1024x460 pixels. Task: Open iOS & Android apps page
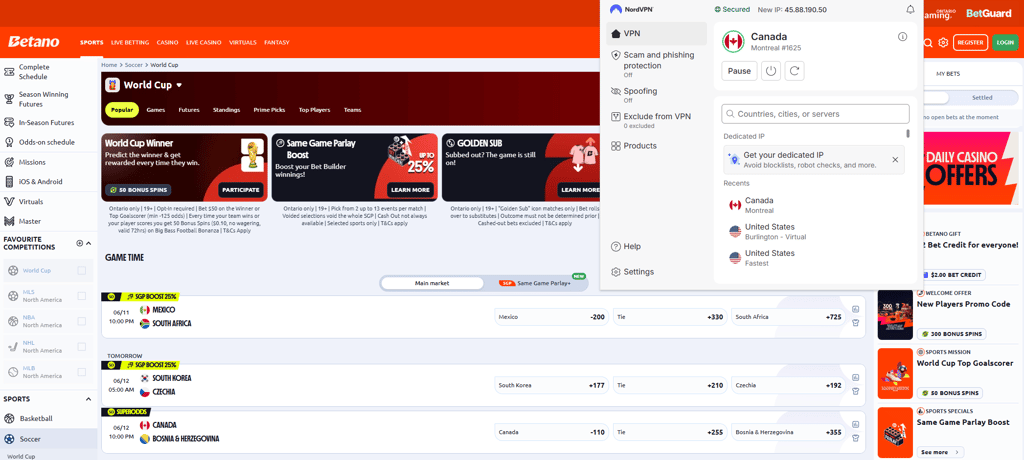[x=39, y=182]
